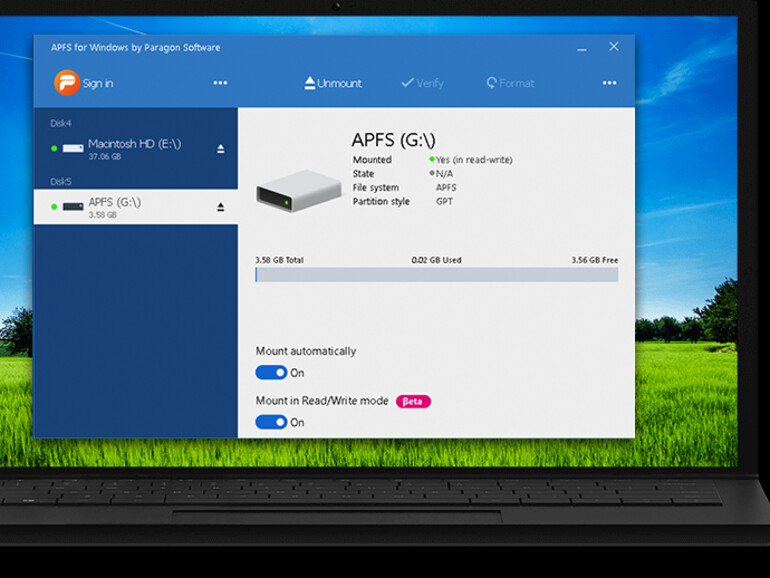Click the Unmount toolbar button

point(333,83)
